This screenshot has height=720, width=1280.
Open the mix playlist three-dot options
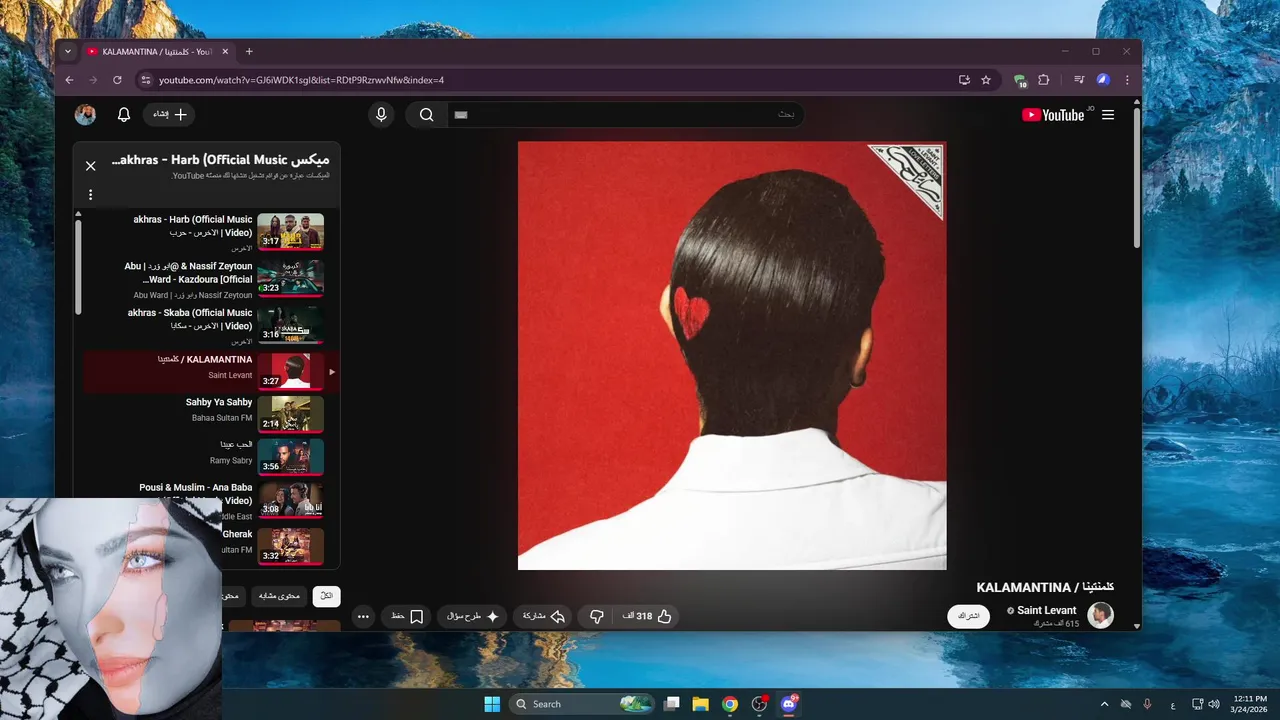point(90,195)
